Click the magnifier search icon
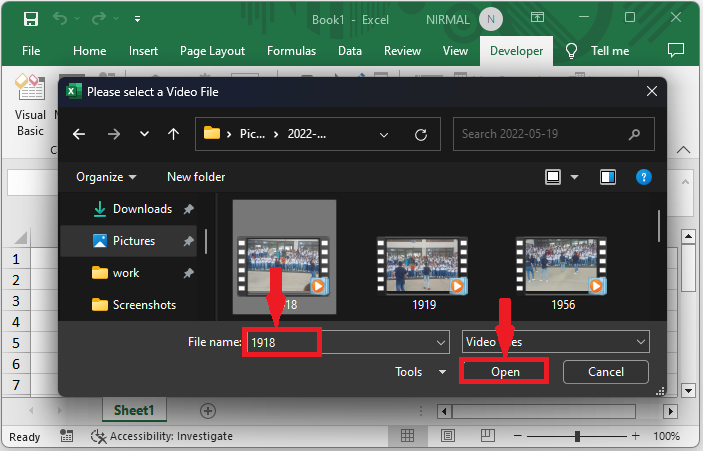This screenshot has height=451, width=703. point(634,134)
